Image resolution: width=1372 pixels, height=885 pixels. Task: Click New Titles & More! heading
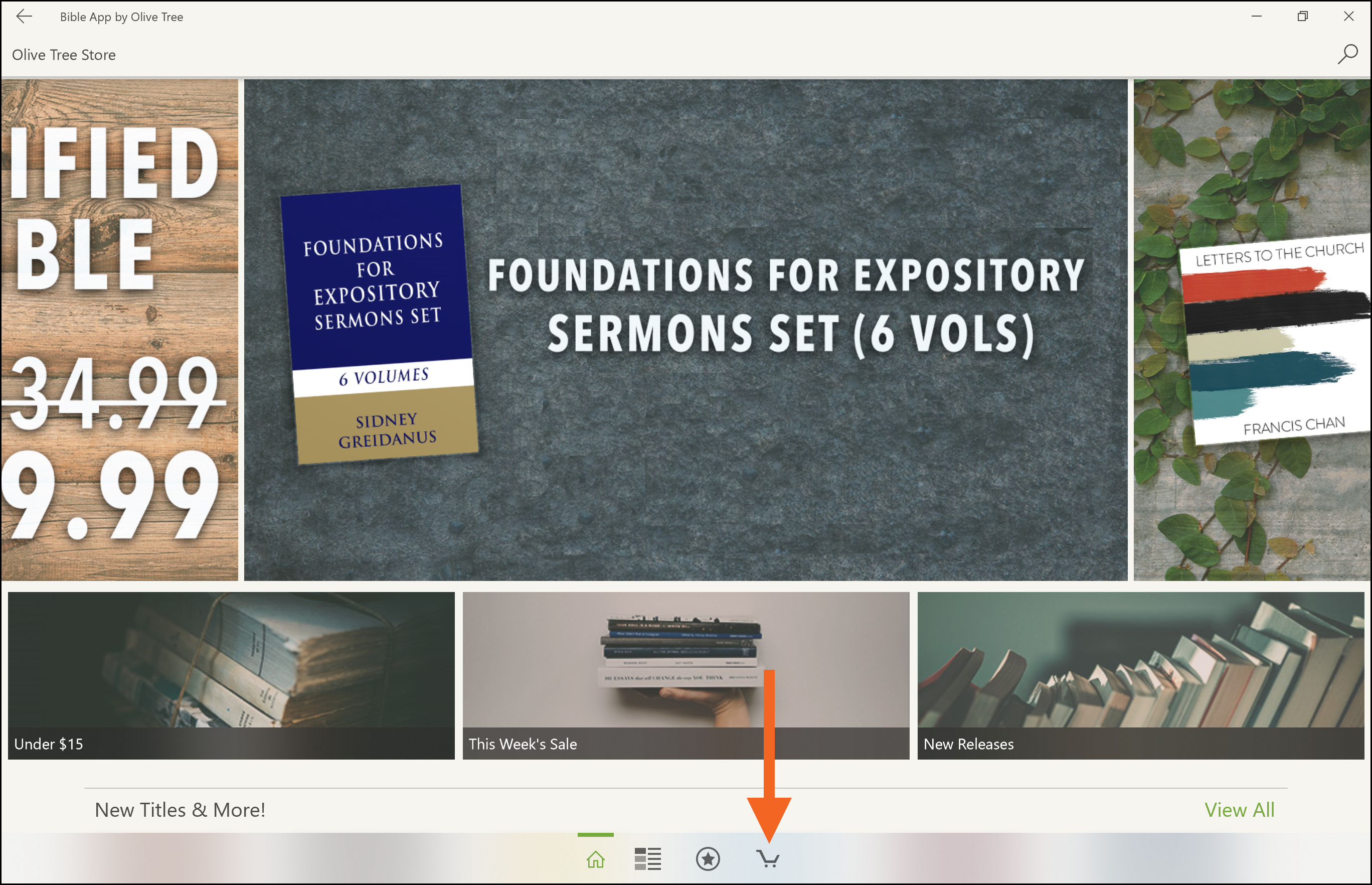[x=180, y=810]
